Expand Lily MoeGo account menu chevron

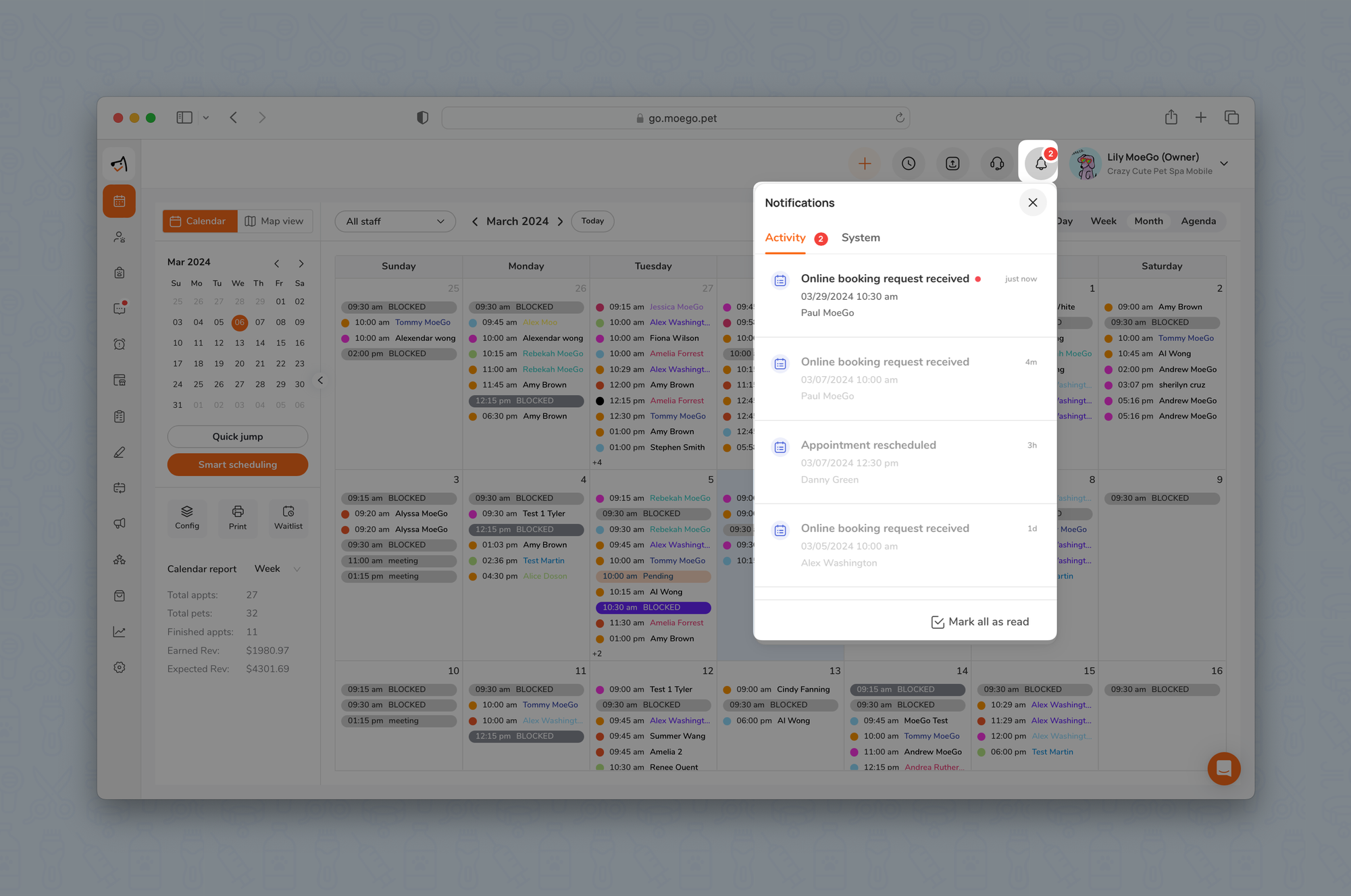click(x=1224, y=163)
